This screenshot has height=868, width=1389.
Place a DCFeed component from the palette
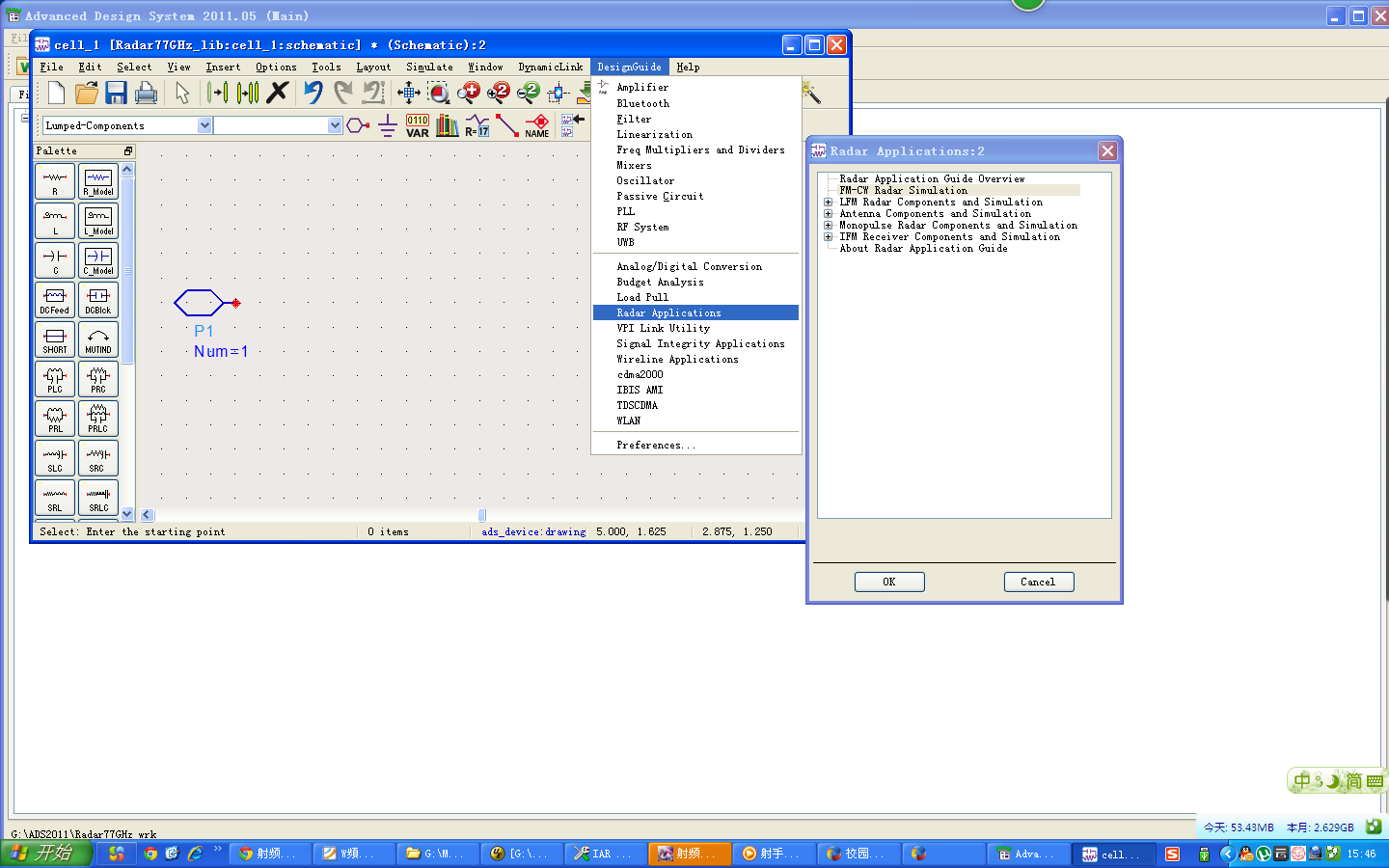pos(55,300)
